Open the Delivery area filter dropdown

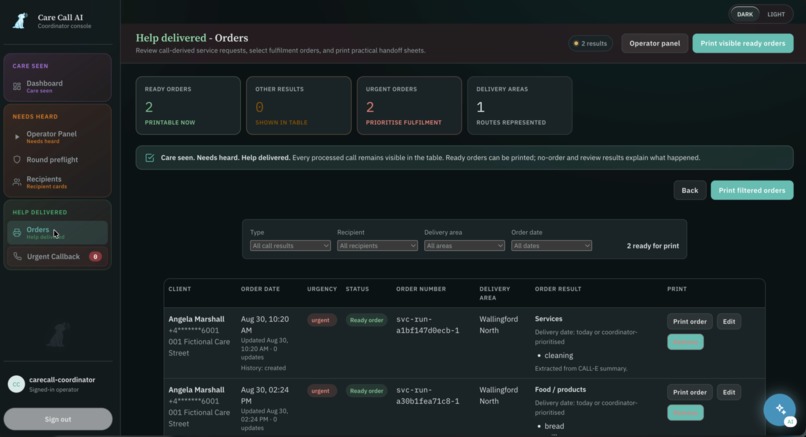tap(464, 246)
